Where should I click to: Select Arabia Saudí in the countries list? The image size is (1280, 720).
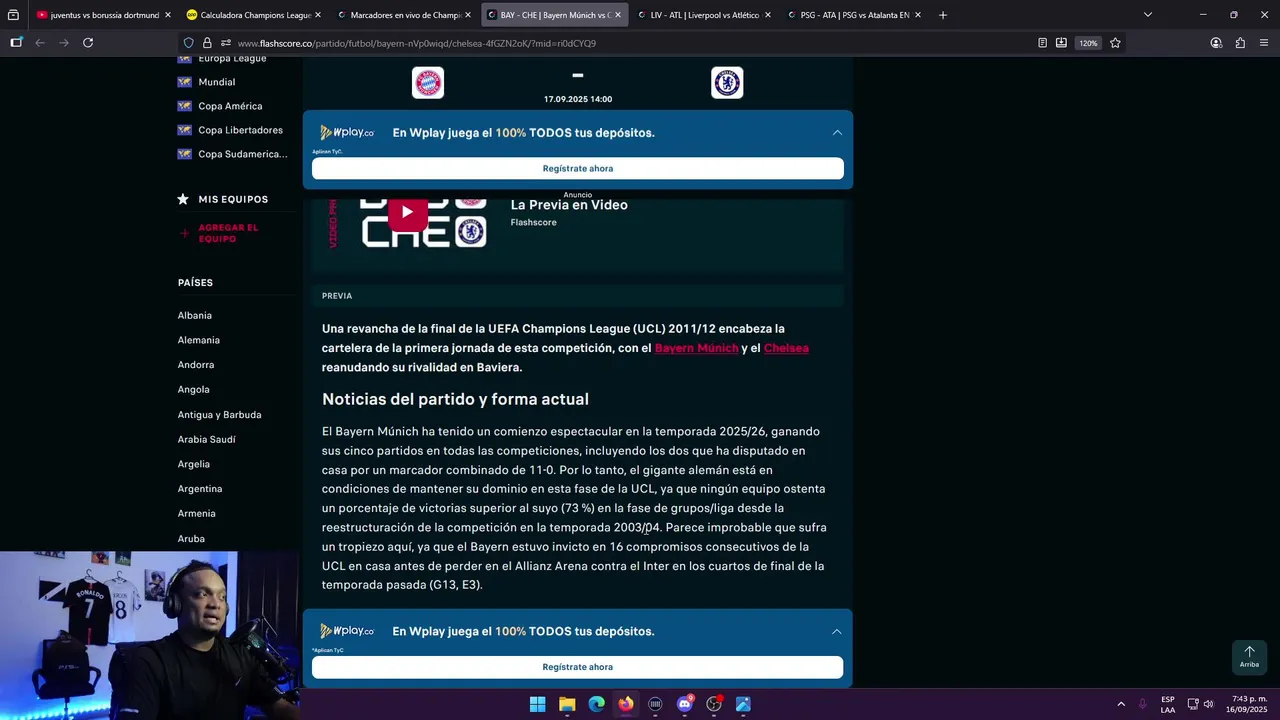pyautogui.click(x=207, y=440)
